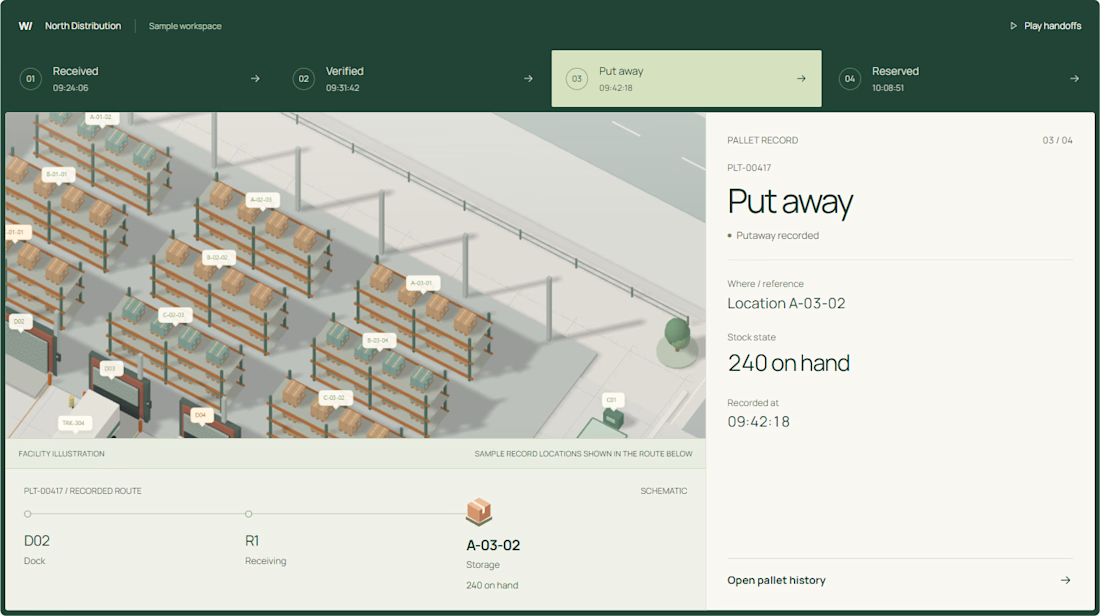
Task: Click the Sample workspace label
Action: (x=185, y=26)
